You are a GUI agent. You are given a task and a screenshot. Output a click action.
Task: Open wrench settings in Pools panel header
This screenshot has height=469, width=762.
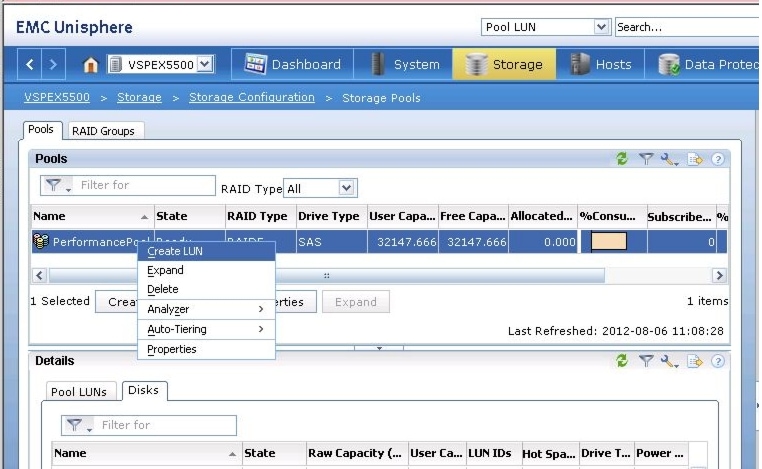(x=669, y=159)
